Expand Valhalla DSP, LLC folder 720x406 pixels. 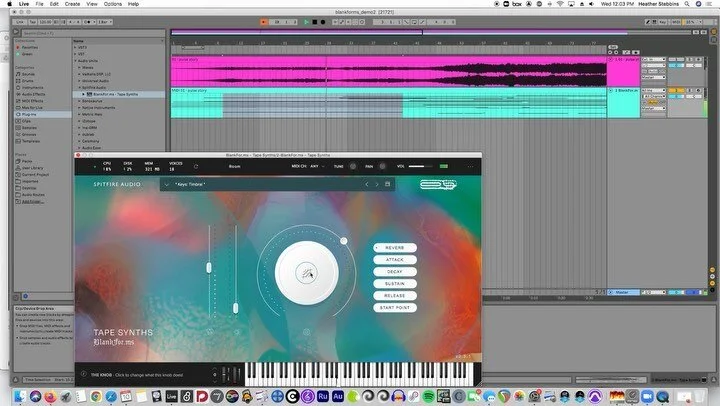[x=79, y=74]
